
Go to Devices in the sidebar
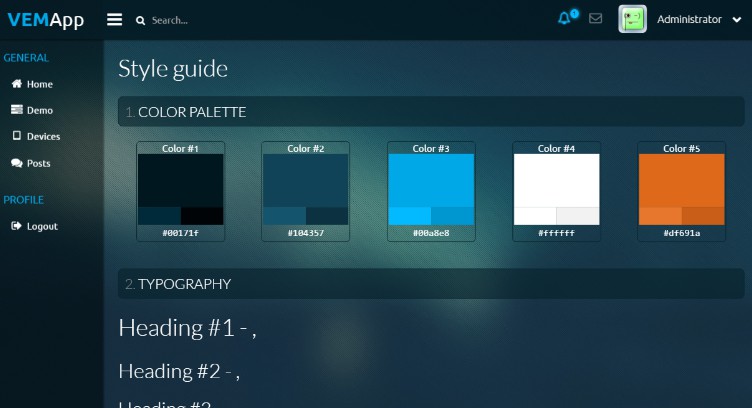click(43, 136)
